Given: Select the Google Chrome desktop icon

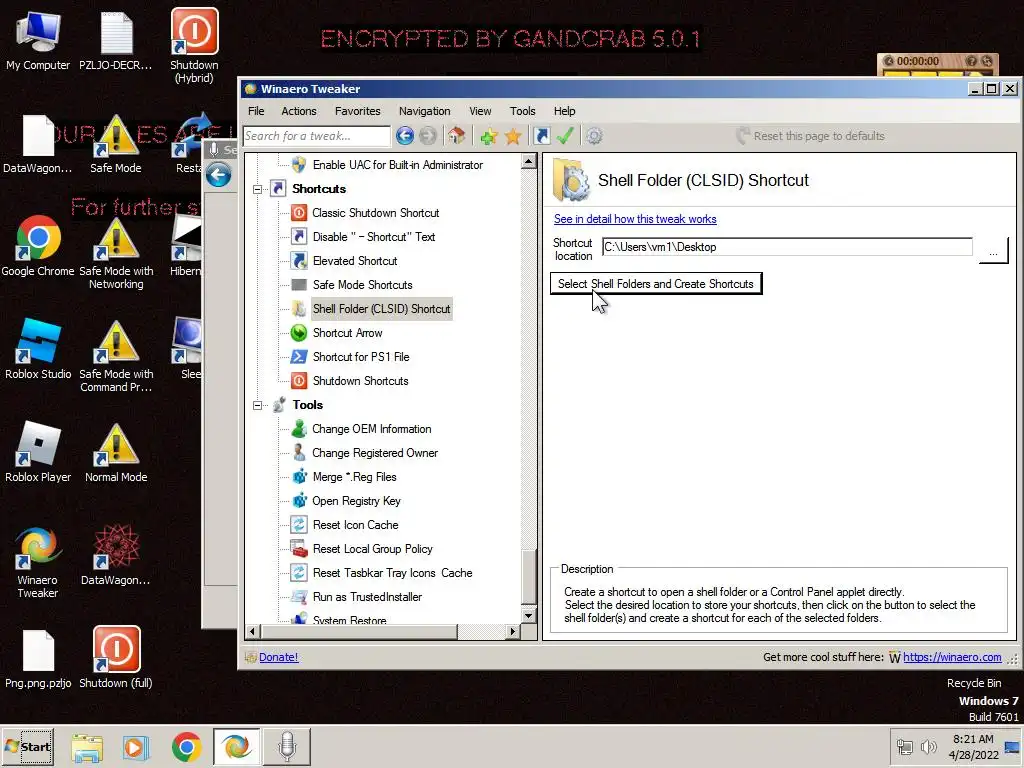Looking at the screenshot, I should pyautogui.click(x=38, y=246).
